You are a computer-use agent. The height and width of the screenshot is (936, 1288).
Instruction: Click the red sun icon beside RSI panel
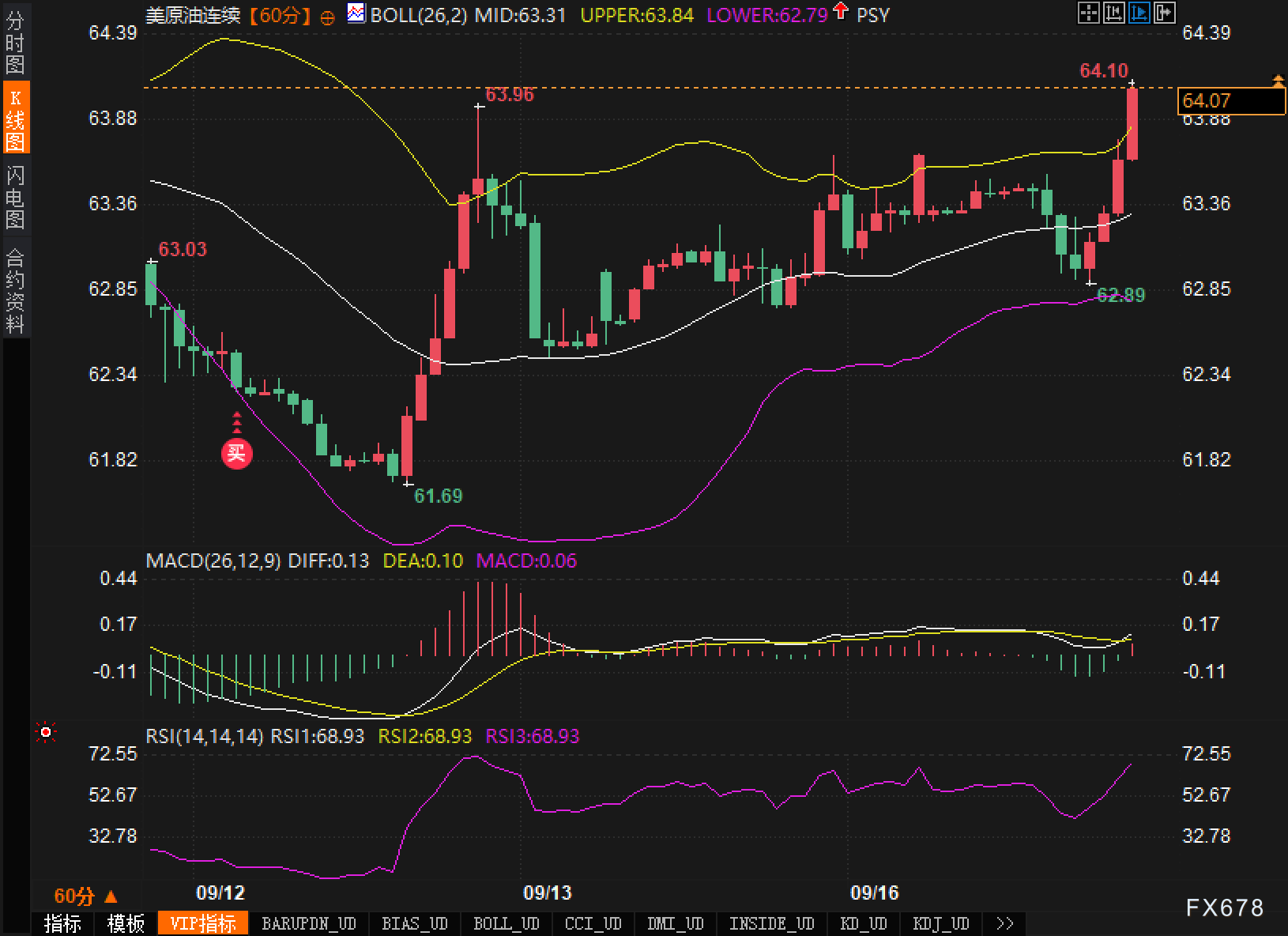[46, 734]
